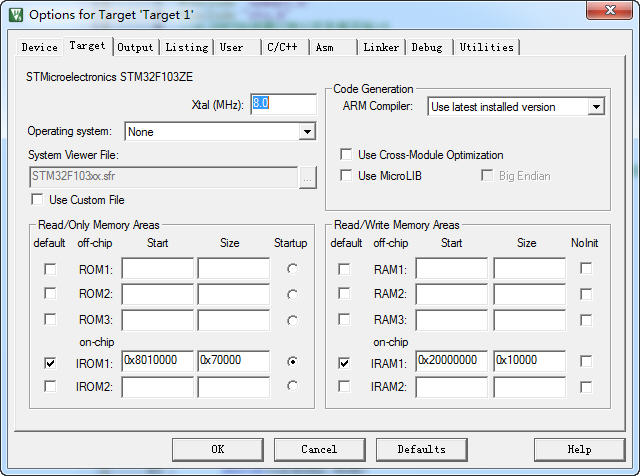
Task: Click the ROM3 Size field
Action: pos(233,320)
